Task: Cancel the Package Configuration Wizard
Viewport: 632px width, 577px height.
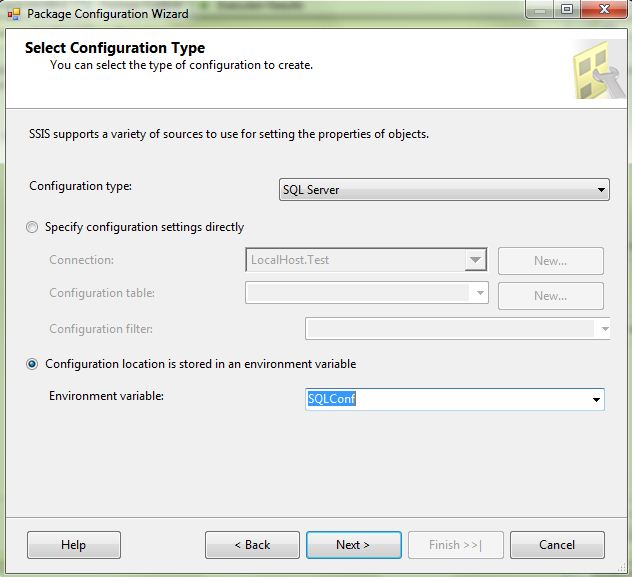Action: [556, 545]
